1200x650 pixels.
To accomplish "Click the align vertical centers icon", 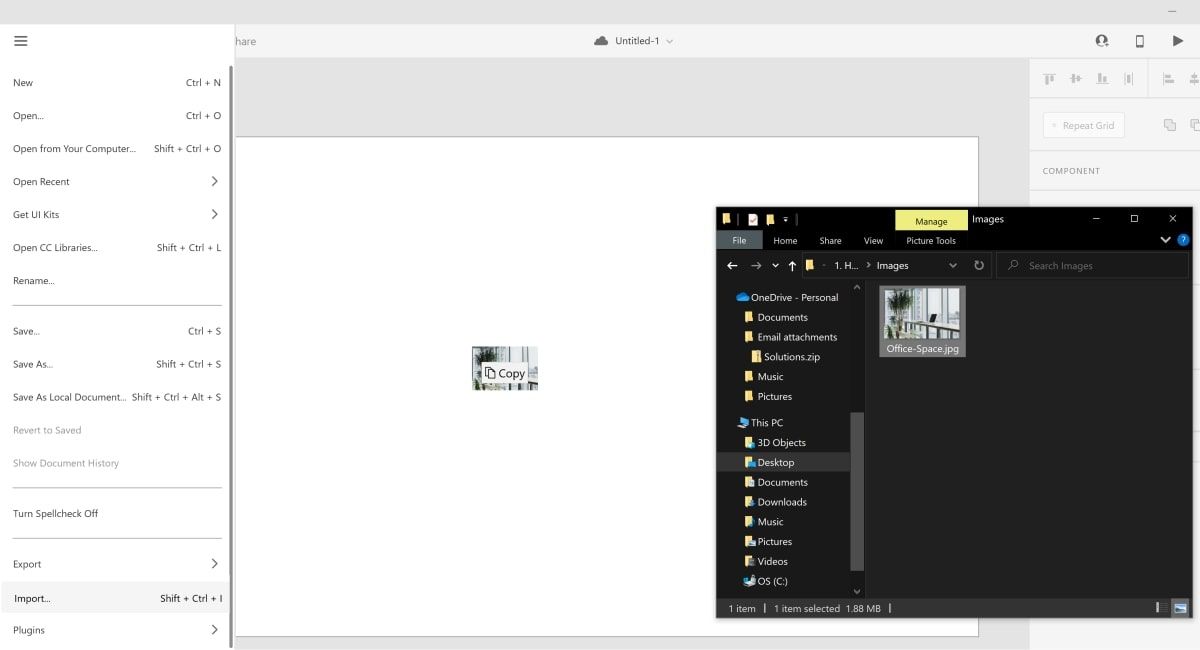I will click(x=1075, y=78).
